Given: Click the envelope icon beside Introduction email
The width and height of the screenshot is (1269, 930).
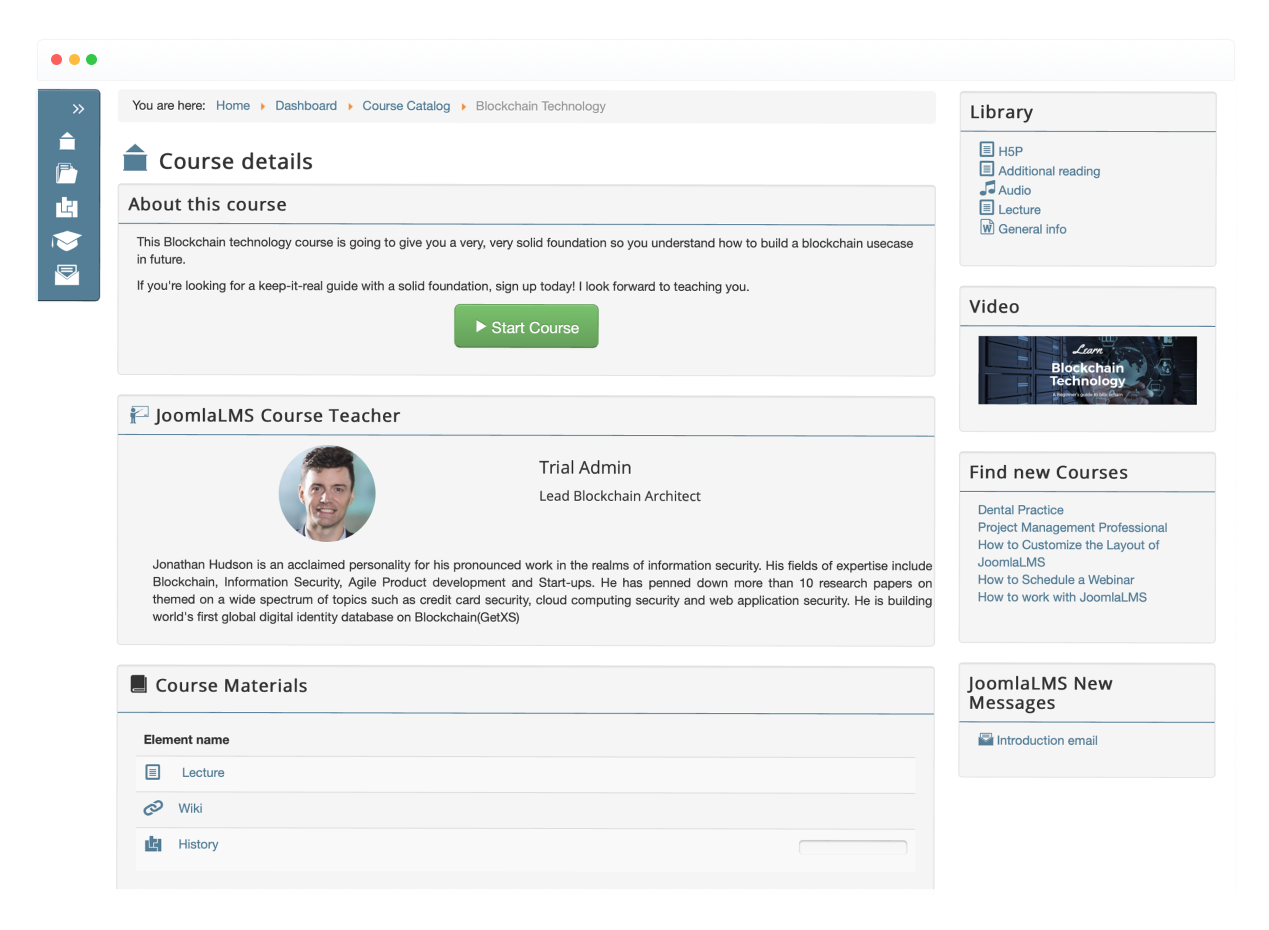Looking at the screenshot, I should [986, 740].
